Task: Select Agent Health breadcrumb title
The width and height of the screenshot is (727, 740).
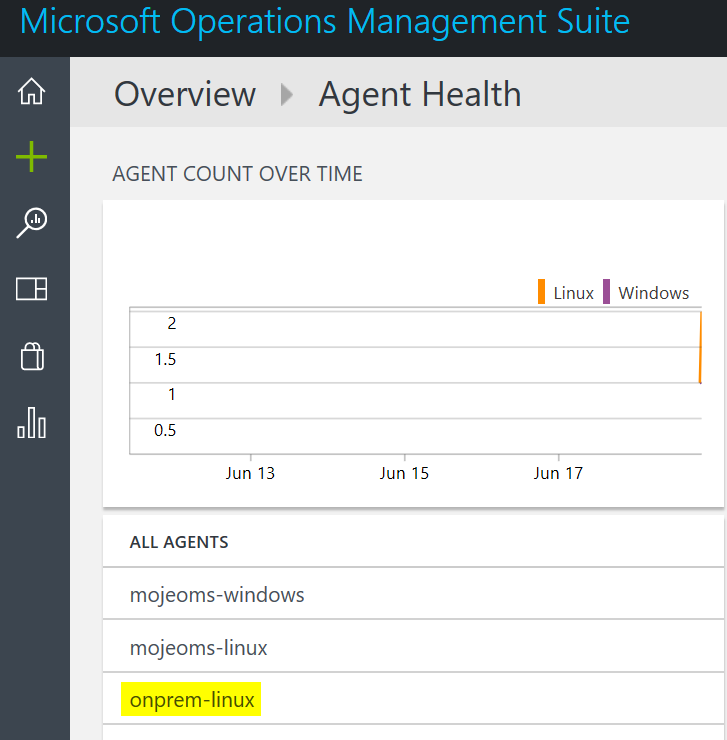Action: tap(420, 94)
